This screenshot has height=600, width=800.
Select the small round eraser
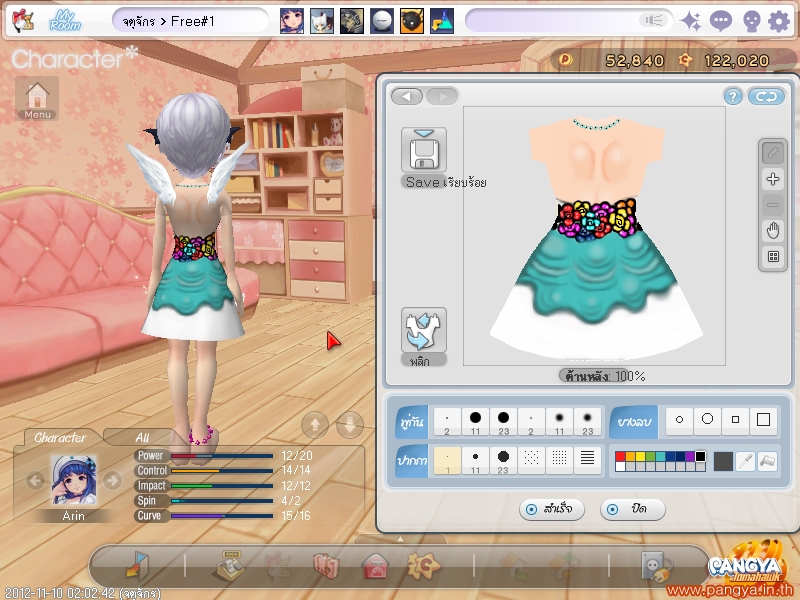pos(679,420)
